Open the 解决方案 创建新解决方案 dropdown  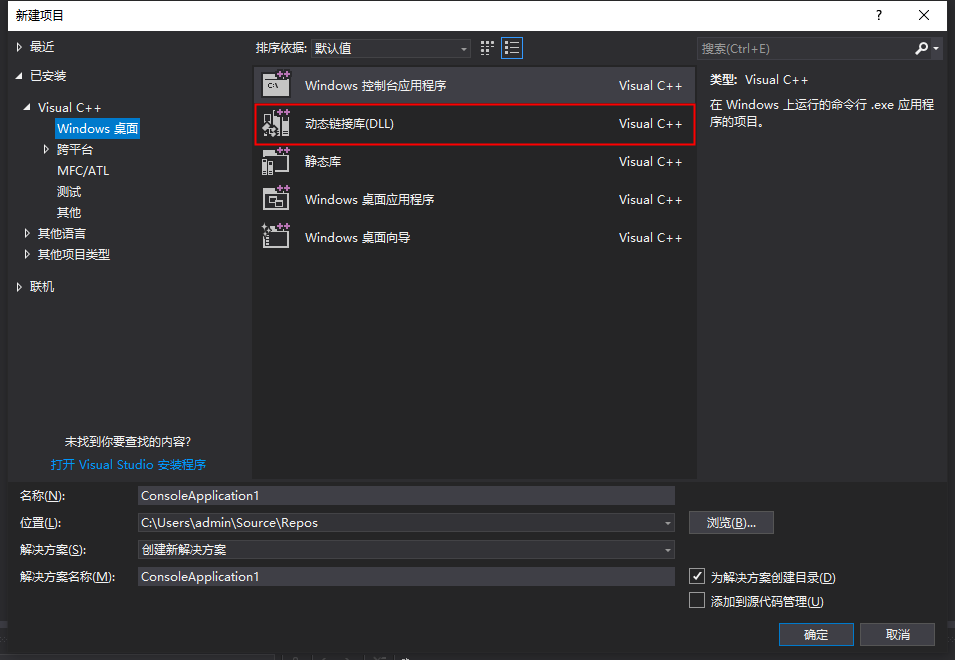point(406,549)
